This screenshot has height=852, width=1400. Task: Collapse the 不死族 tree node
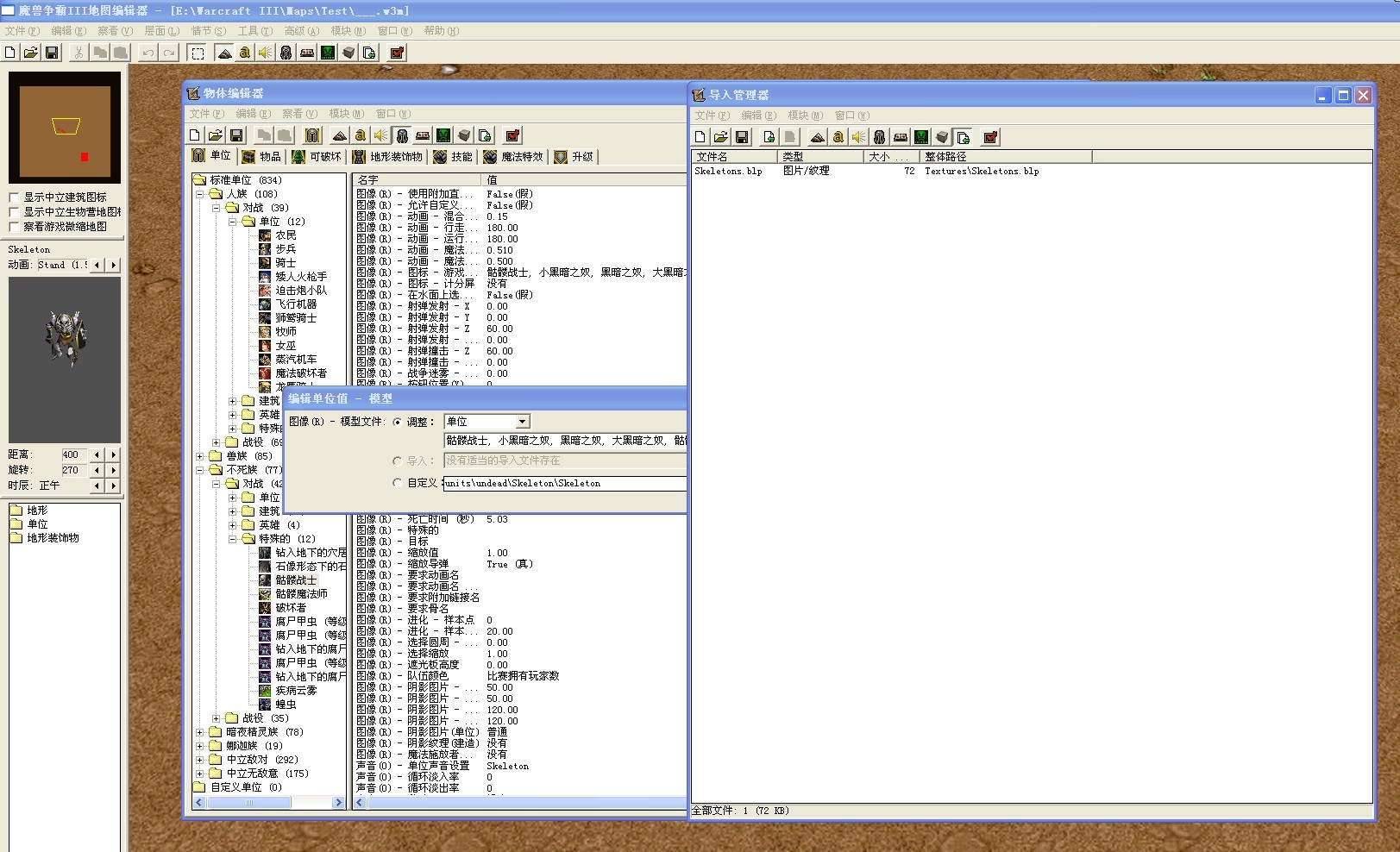tap(199, 470)
